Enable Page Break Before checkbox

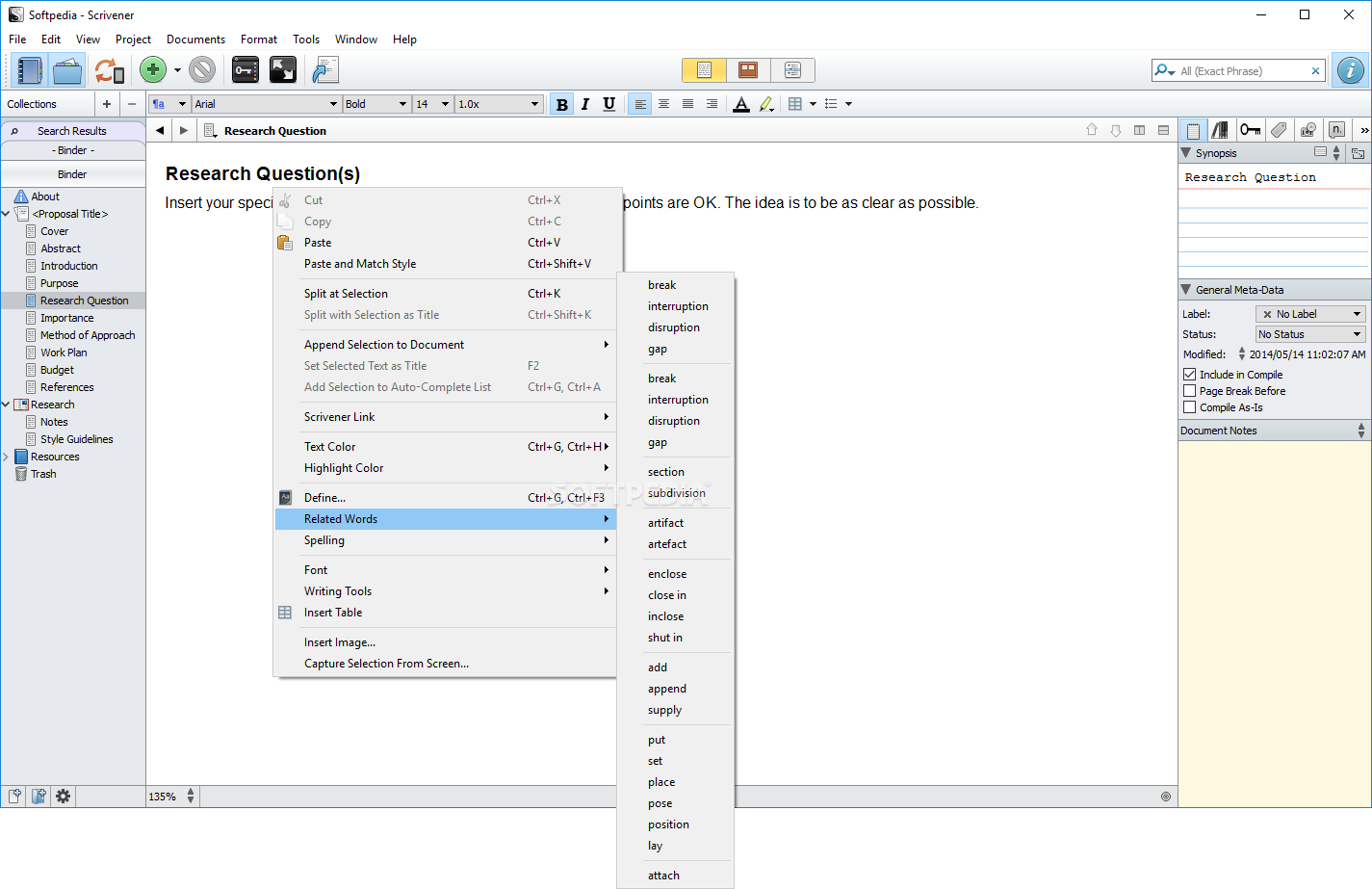pyautogui.click(x=1189, y=391)
